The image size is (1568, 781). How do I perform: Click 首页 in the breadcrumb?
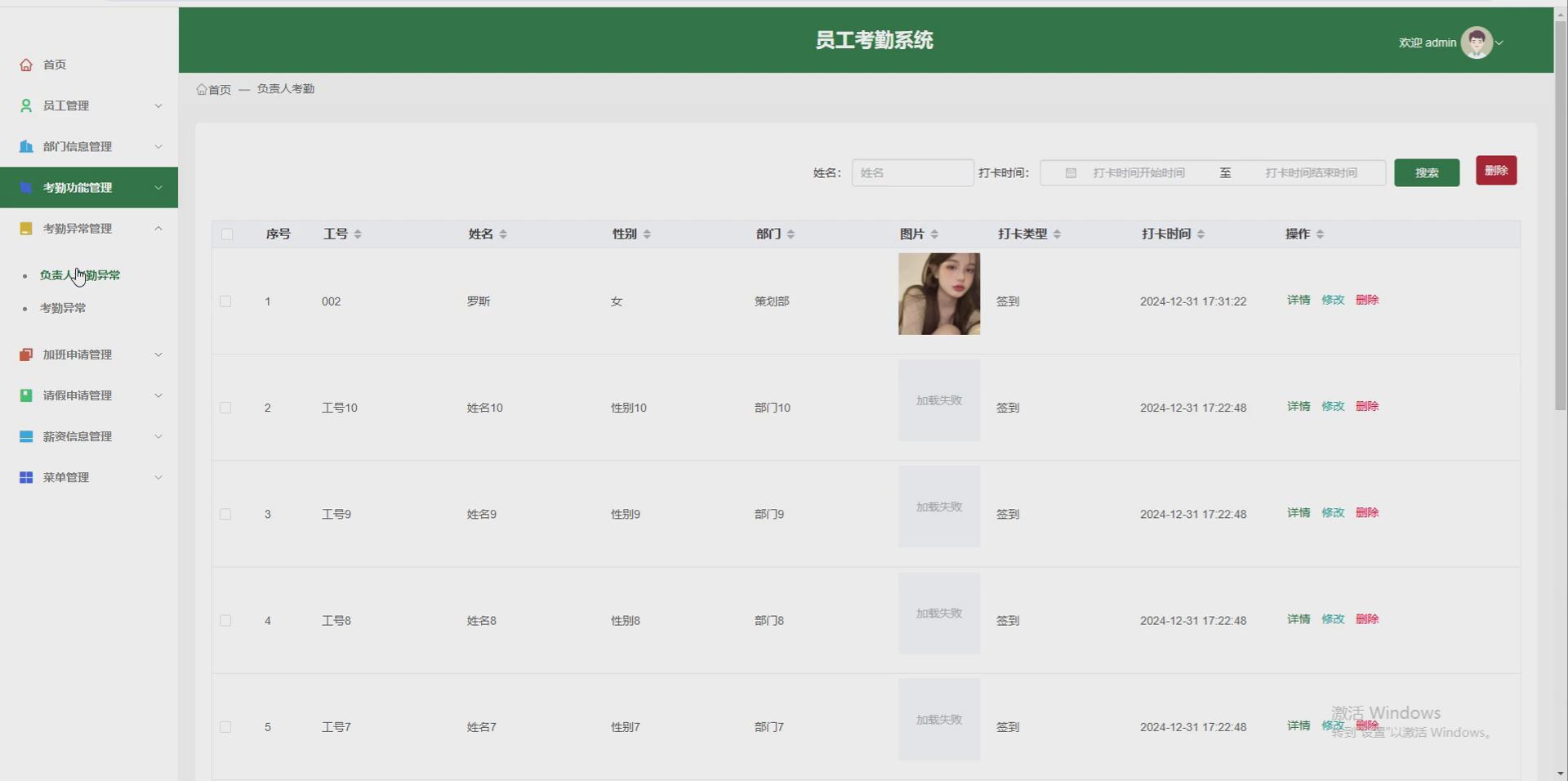220,90
